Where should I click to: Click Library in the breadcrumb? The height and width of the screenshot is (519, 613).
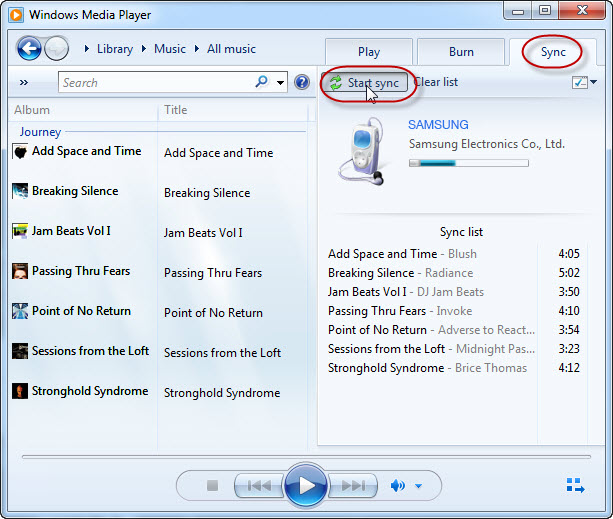point(115,49)
